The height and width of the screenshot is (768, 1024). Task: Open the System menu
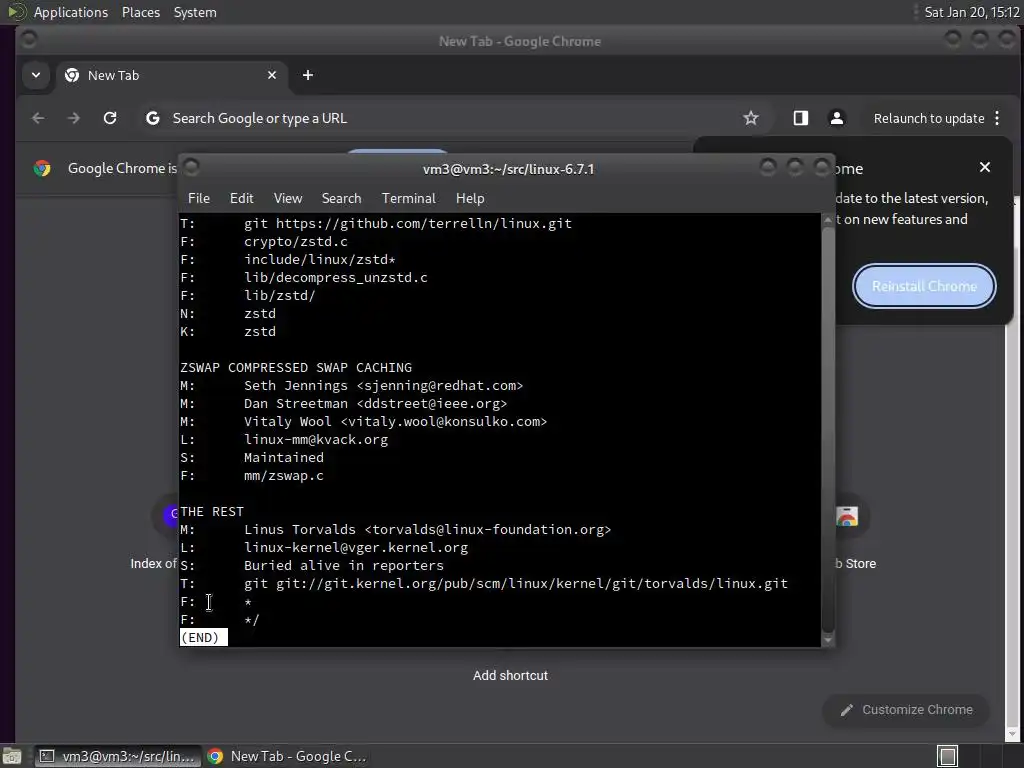[x=195, y=12]
